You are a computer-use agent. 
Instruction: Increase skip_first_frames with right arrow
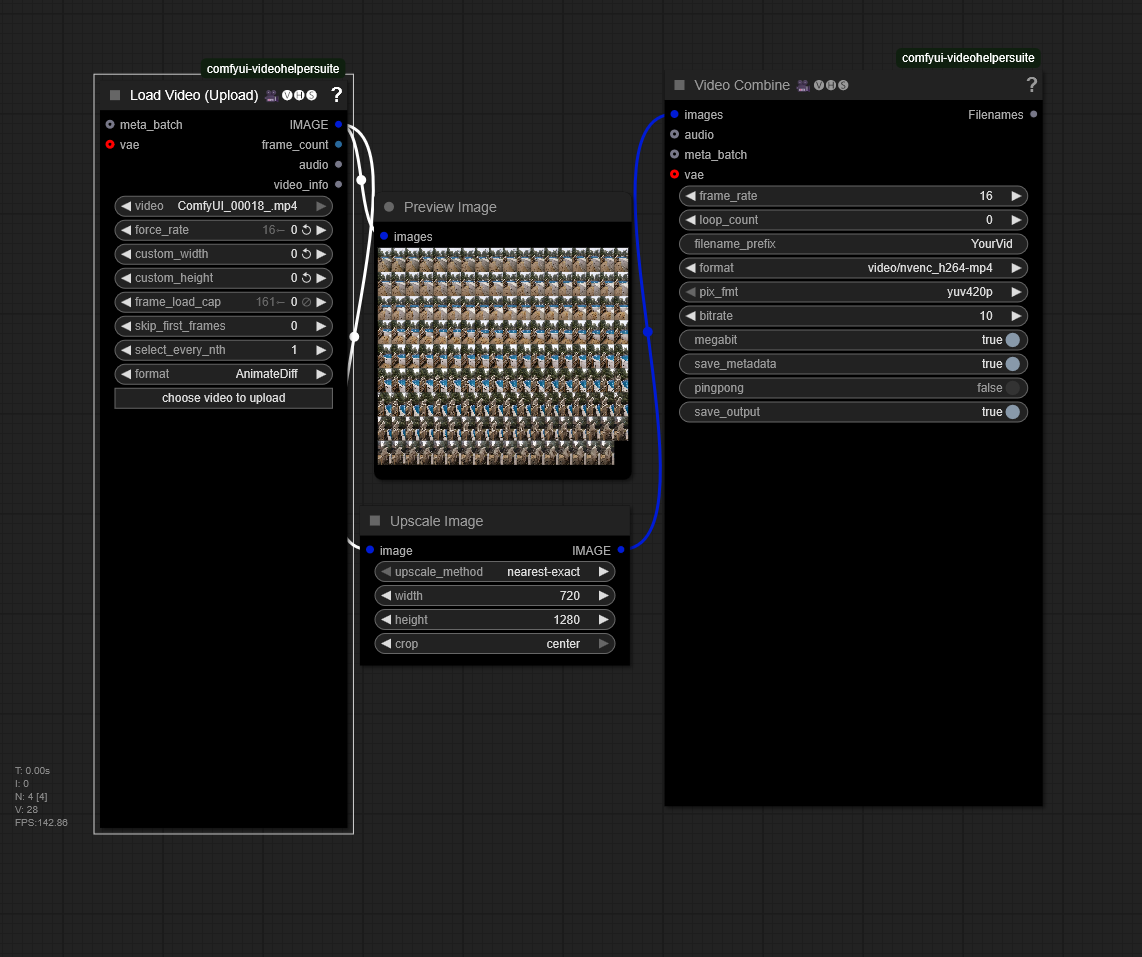tap(321, 326)
